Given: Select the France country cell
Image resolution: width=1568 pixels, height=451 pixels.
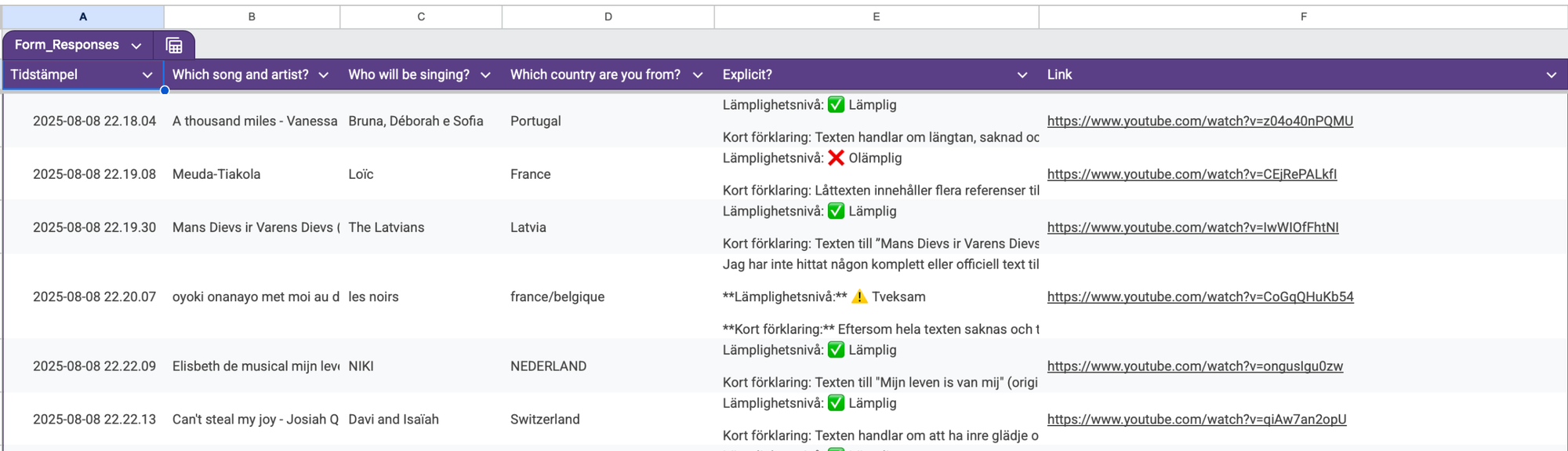Looking at the screenshot, I should tap(608, 174).
